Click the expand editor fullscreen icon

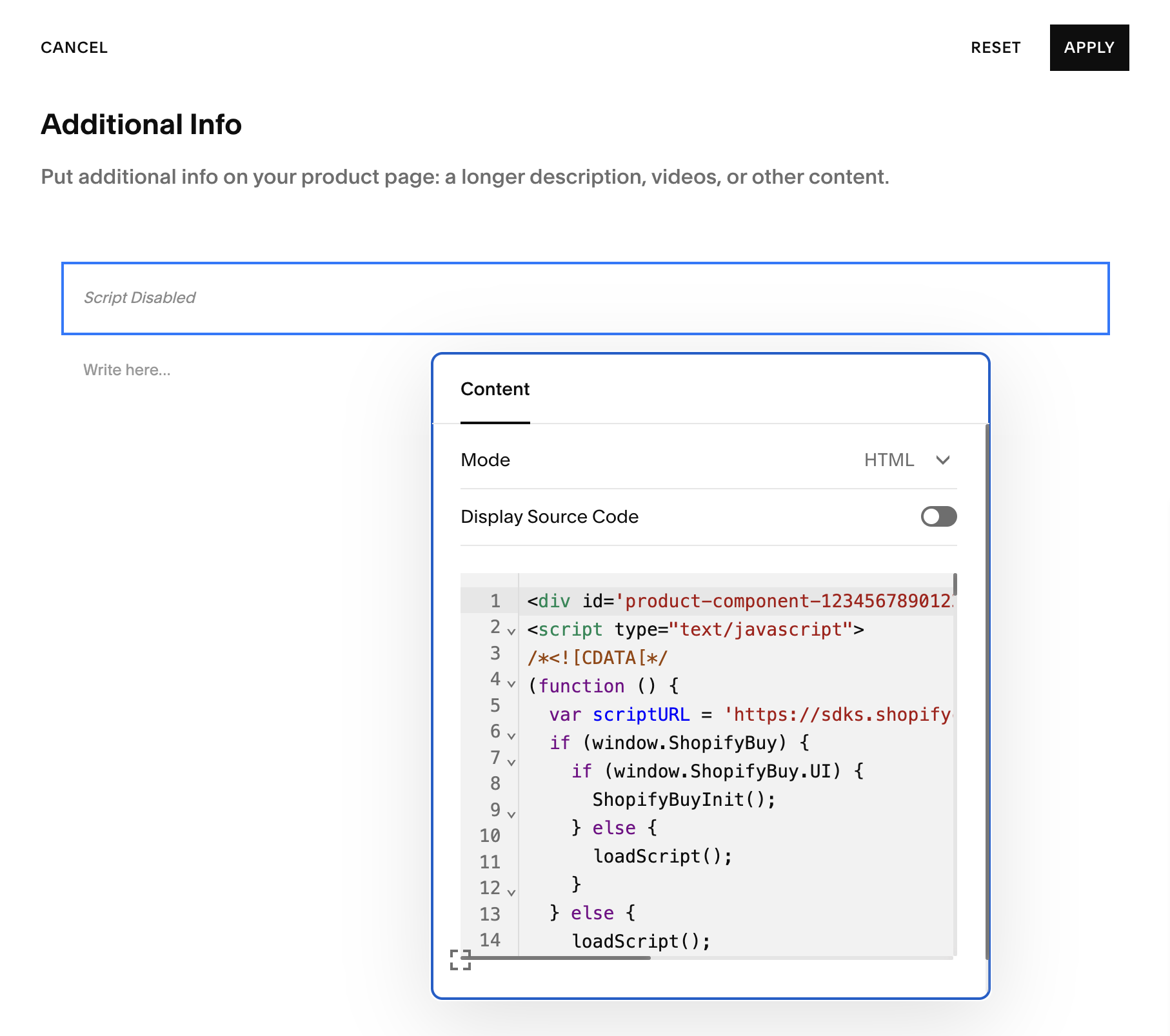click(461, 959)
